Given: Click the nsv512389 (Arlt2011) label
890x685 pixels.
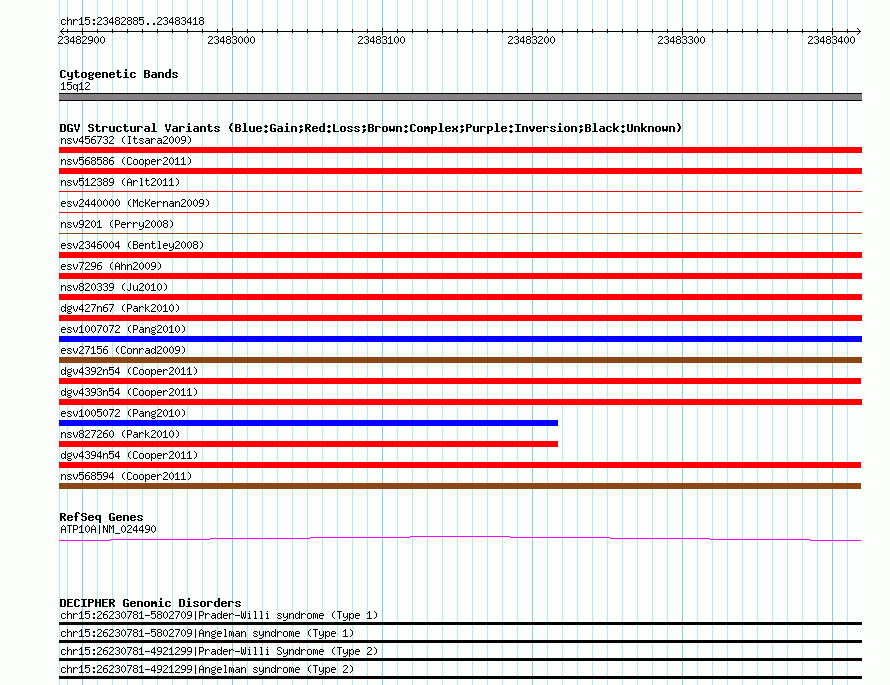Looking at the screenshot, I should (x=120, y=182).
